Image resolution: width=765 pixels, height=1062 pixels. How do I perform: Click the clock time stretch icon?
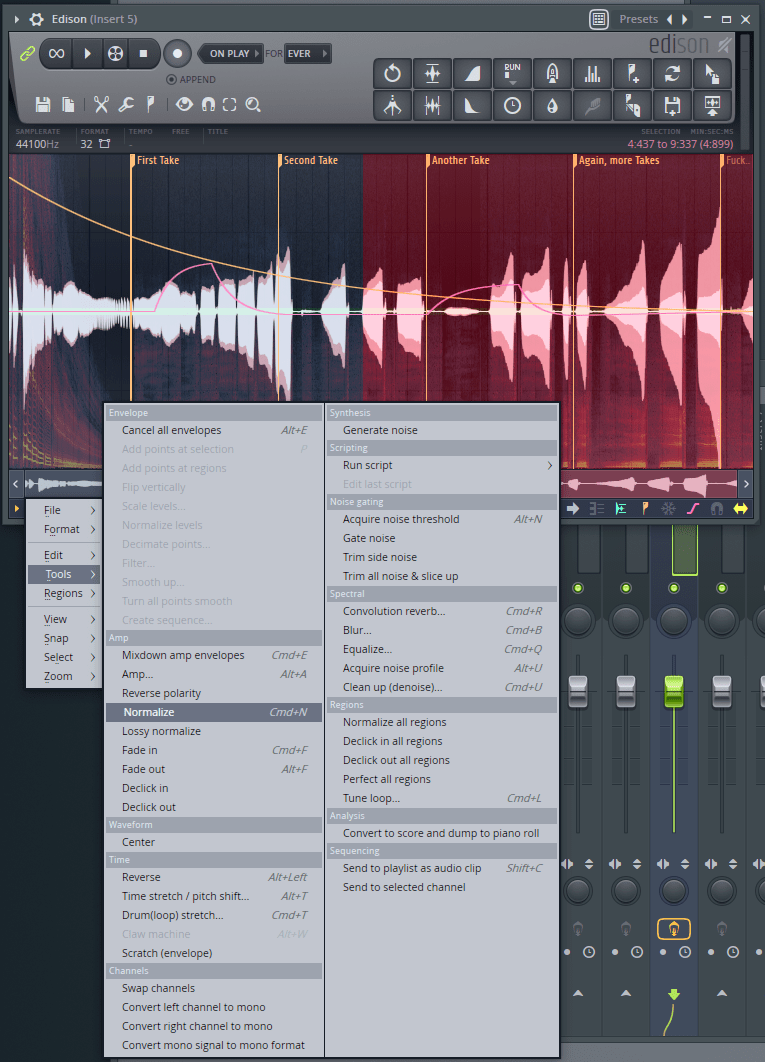pos(512,106)
